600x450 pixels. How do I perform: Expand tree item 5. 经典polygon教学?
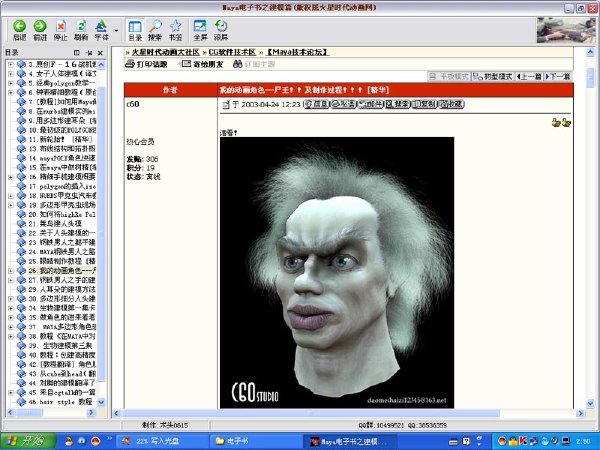[11, 83]
